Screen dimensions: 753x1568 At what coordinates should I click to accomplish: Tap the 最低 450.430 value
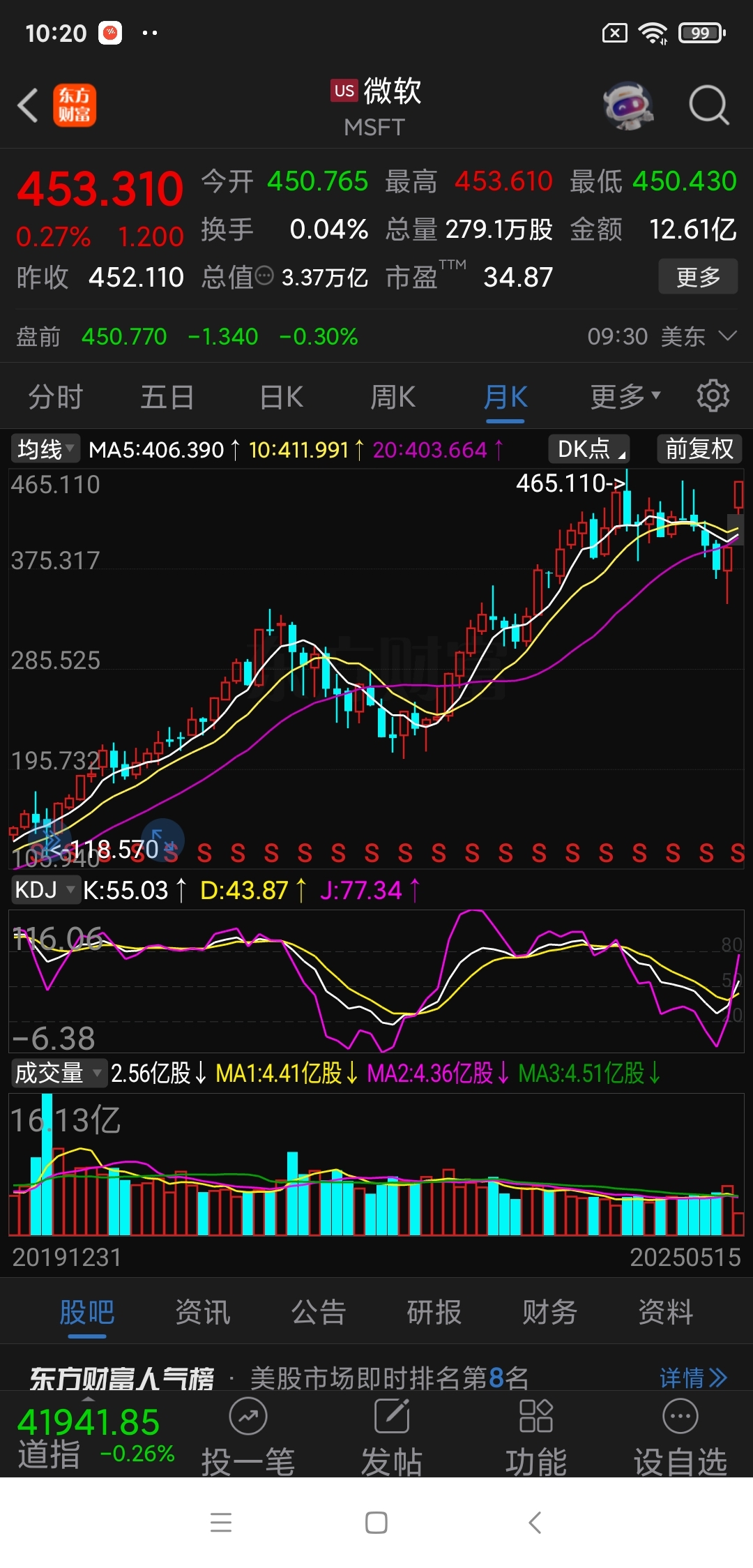[685, 181]
